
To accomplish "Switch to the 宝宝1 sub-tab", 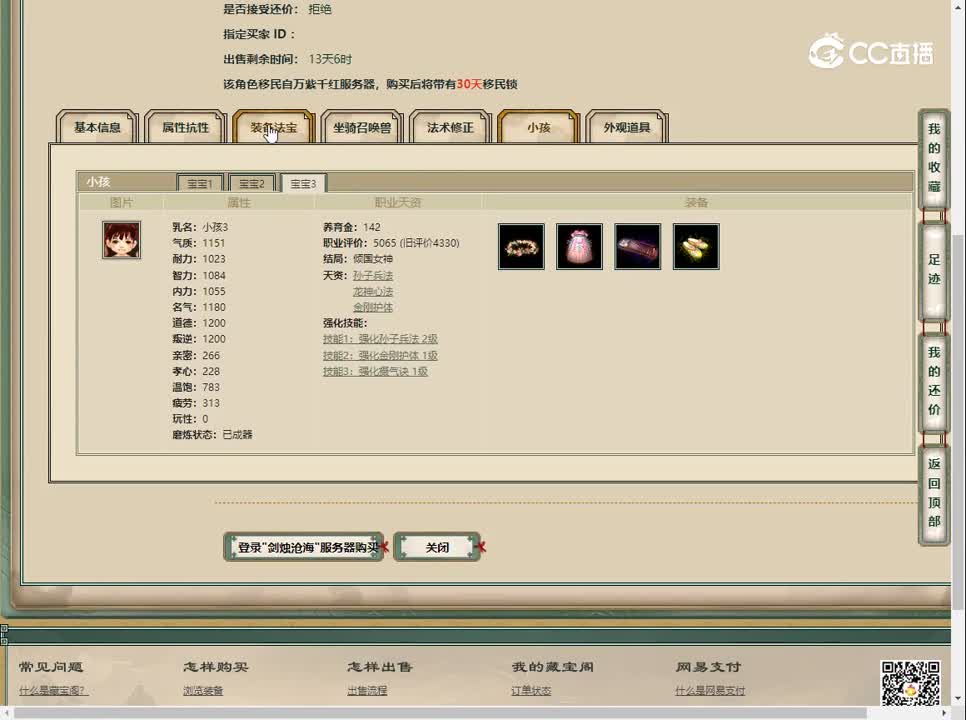I will click(x=198, y=183).
